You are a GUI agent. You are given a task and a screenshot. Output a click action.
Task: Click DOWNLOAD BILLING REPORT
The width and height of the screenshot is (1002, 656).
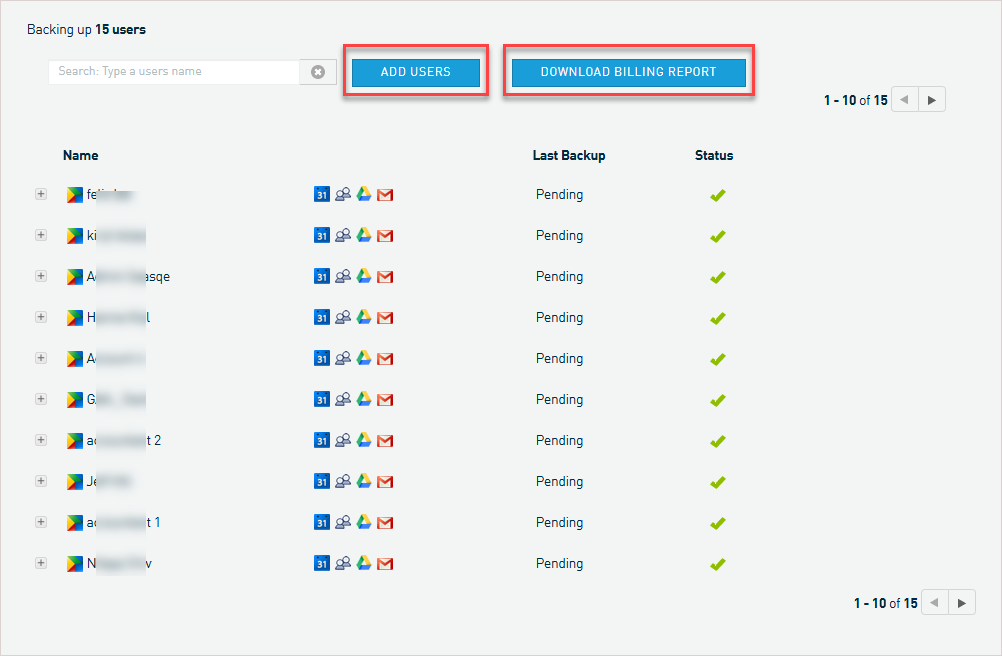(628, 72)
